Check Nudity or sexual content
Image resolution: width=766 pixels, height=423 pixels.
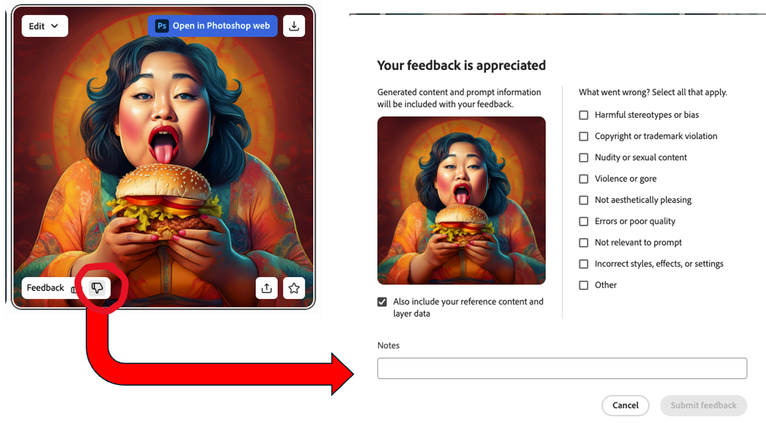coord(583,158)
